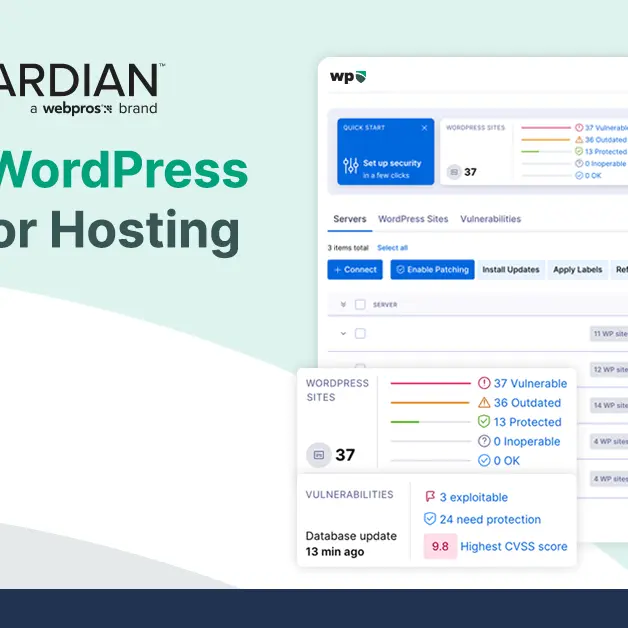Sort by the SERVER column header
The width and height of the screenshot is (628, 628).
pos(385,305)
